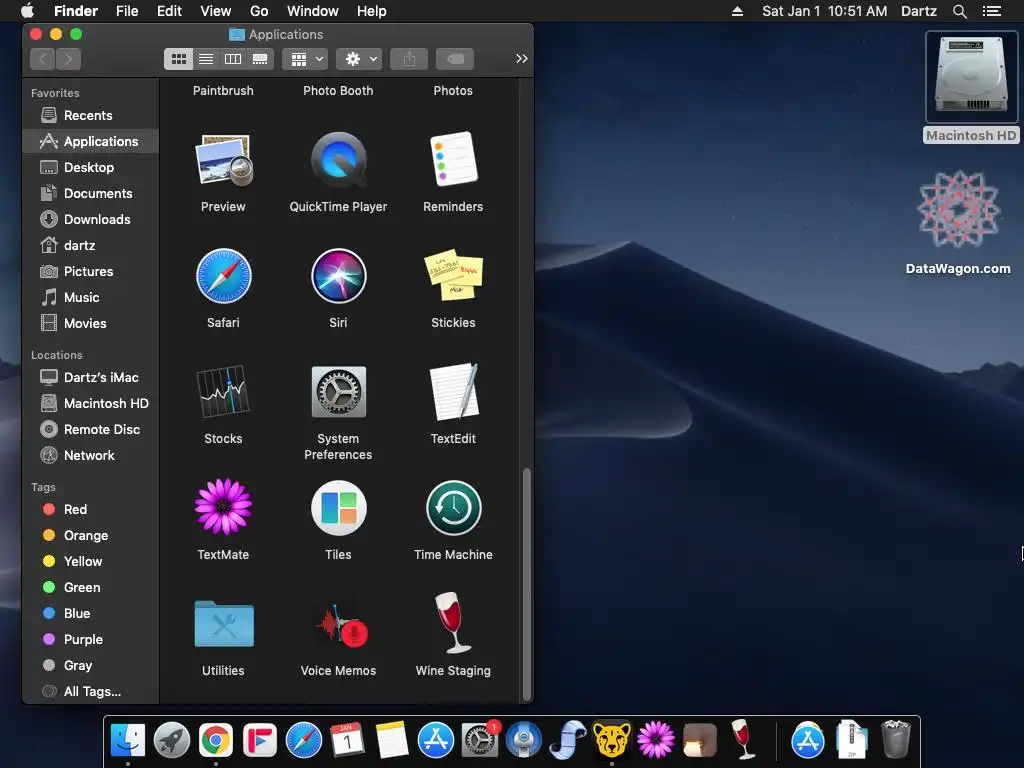
Task: Open the group-by arrangement dropdown
Action: pos(305,59)
